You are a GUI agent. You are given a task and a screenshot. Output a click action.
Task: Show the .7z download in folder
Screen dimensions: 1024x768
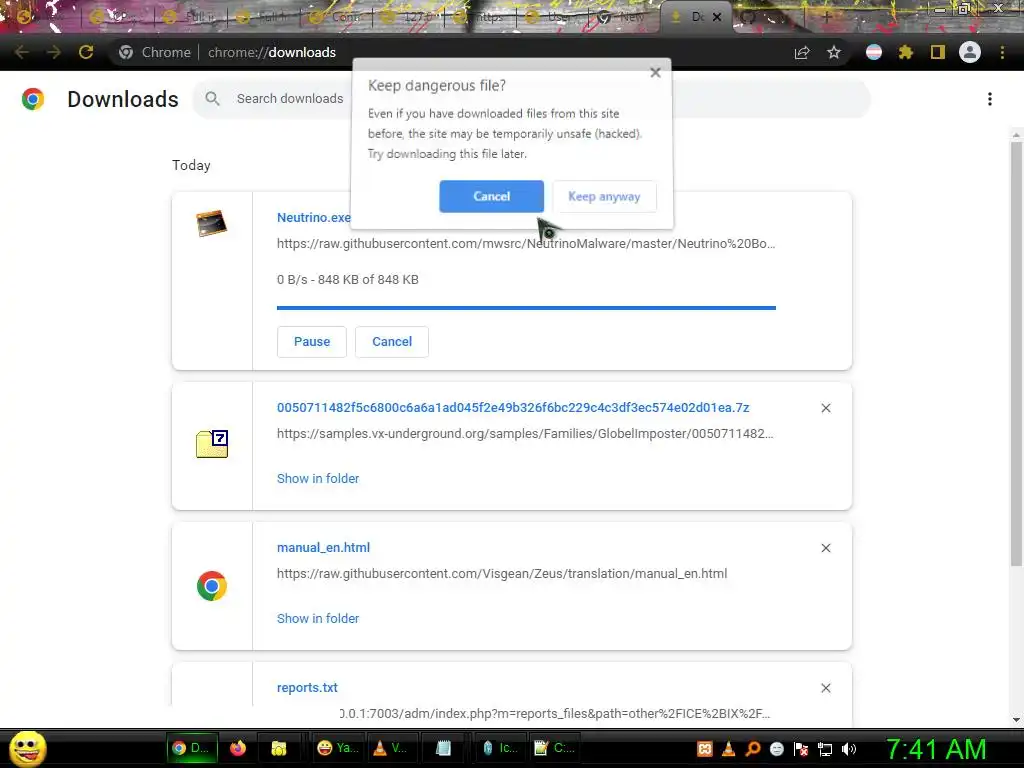(x=318, y=479)
